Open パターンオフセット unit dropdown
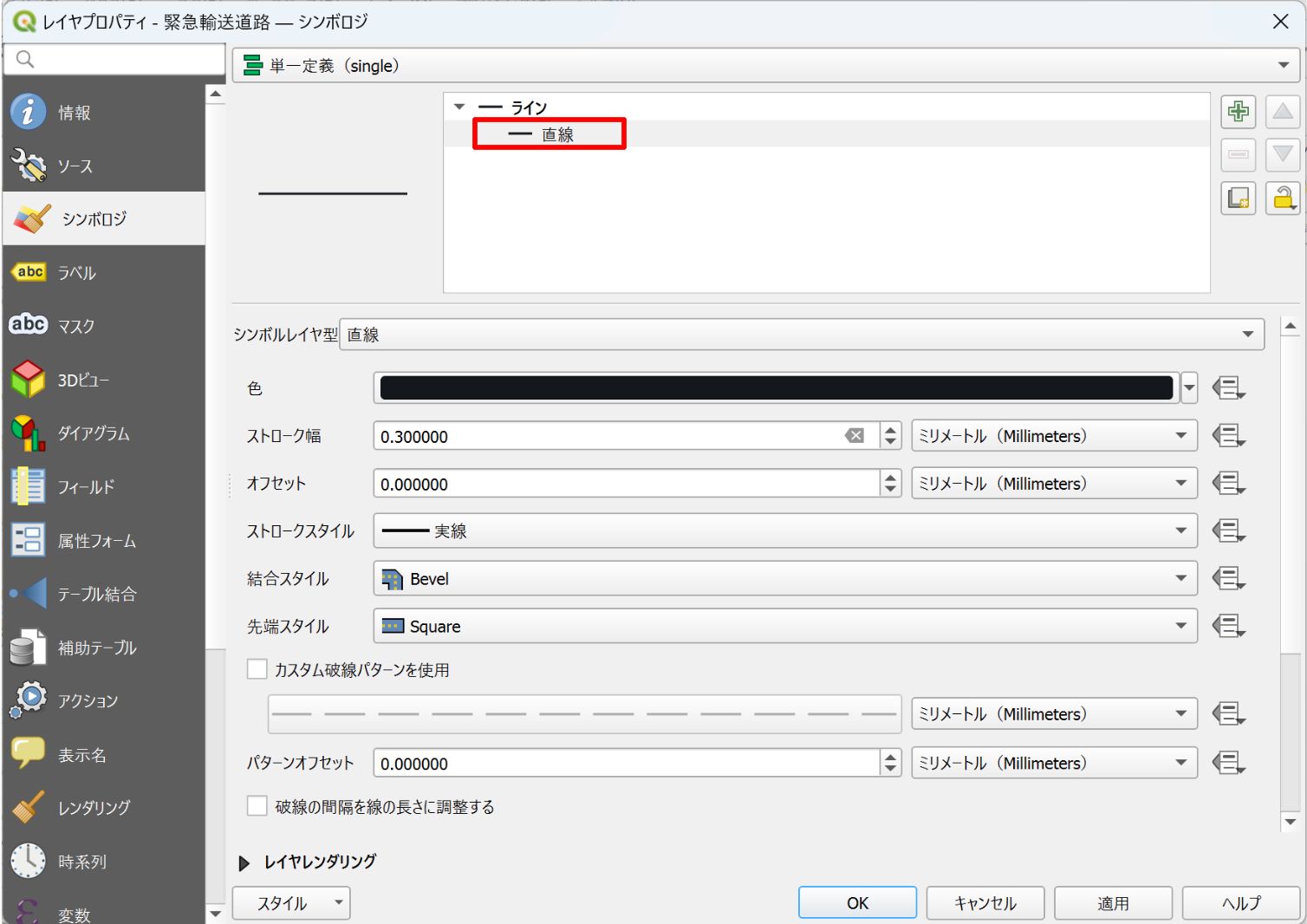This screenshot has height=924, width=1307. [x=1054, y=764]
